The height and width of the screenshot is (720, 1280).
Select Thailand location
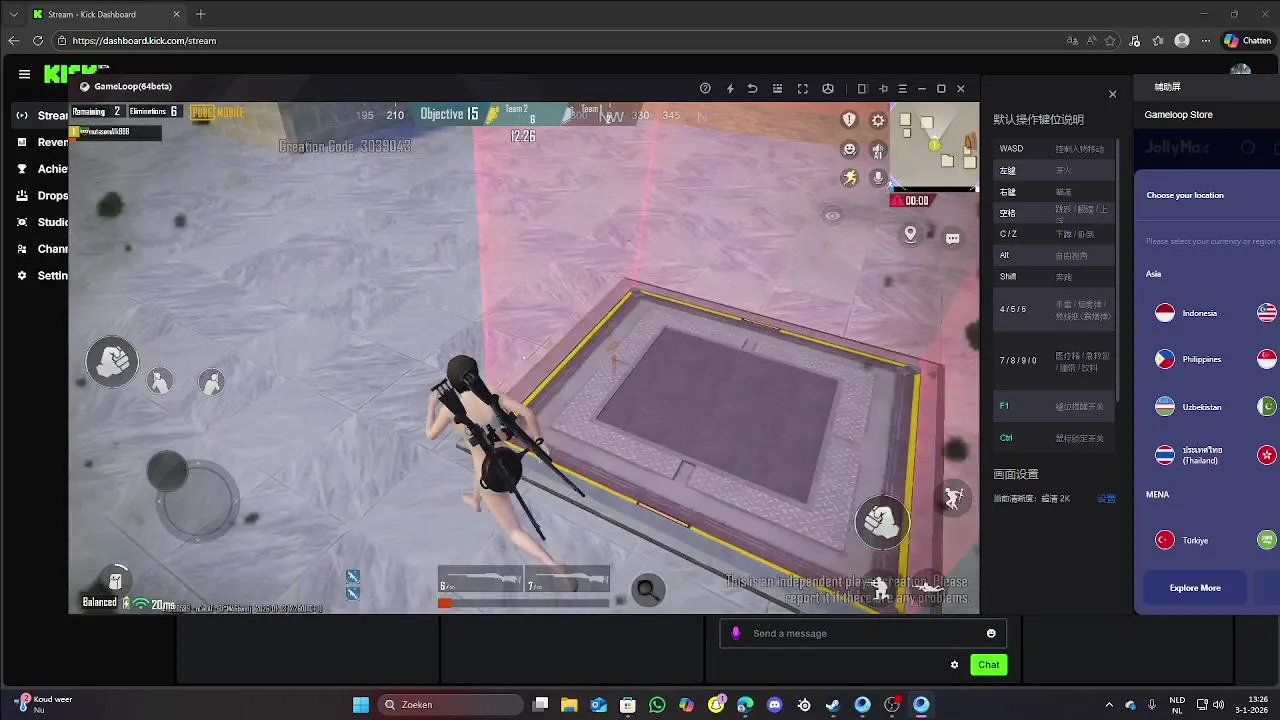click(x=1190, y=455)
